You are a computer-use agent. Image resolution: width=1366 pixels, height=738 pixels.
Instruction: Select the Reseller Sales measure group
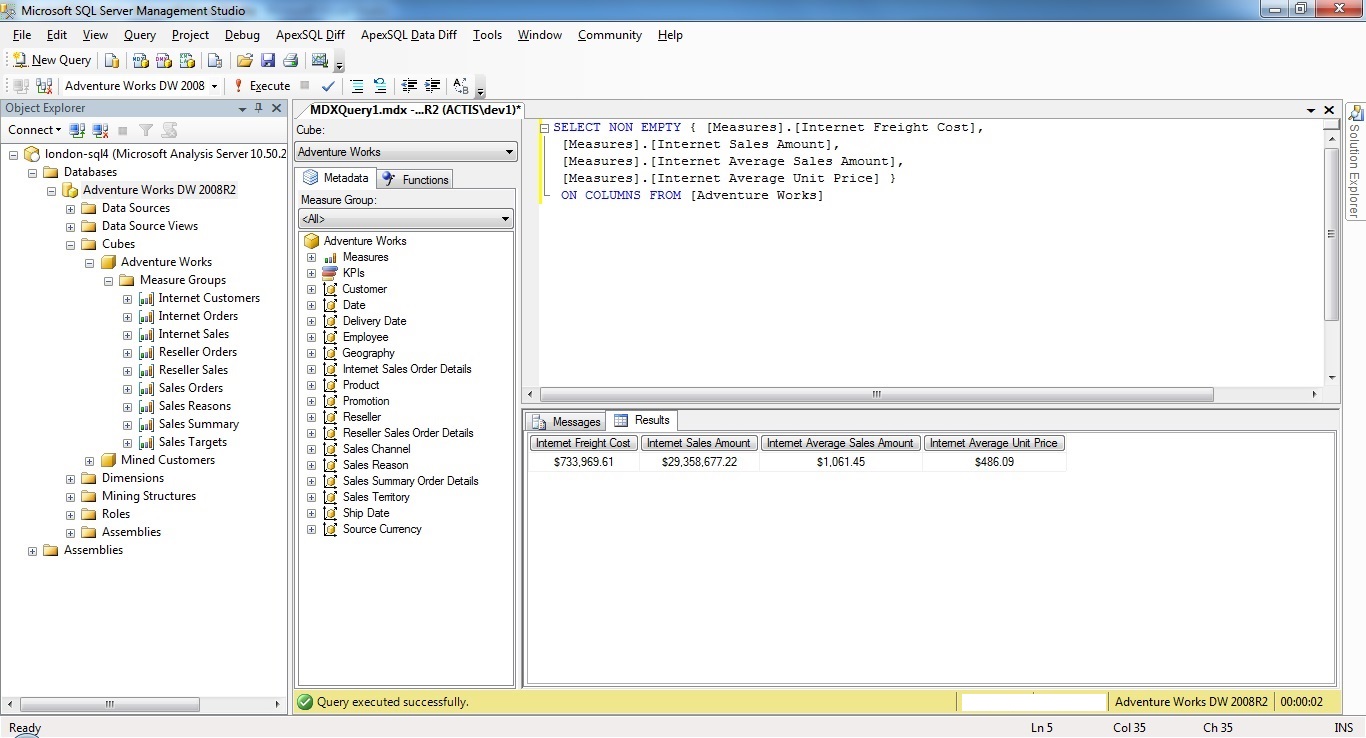click(193, 370)
